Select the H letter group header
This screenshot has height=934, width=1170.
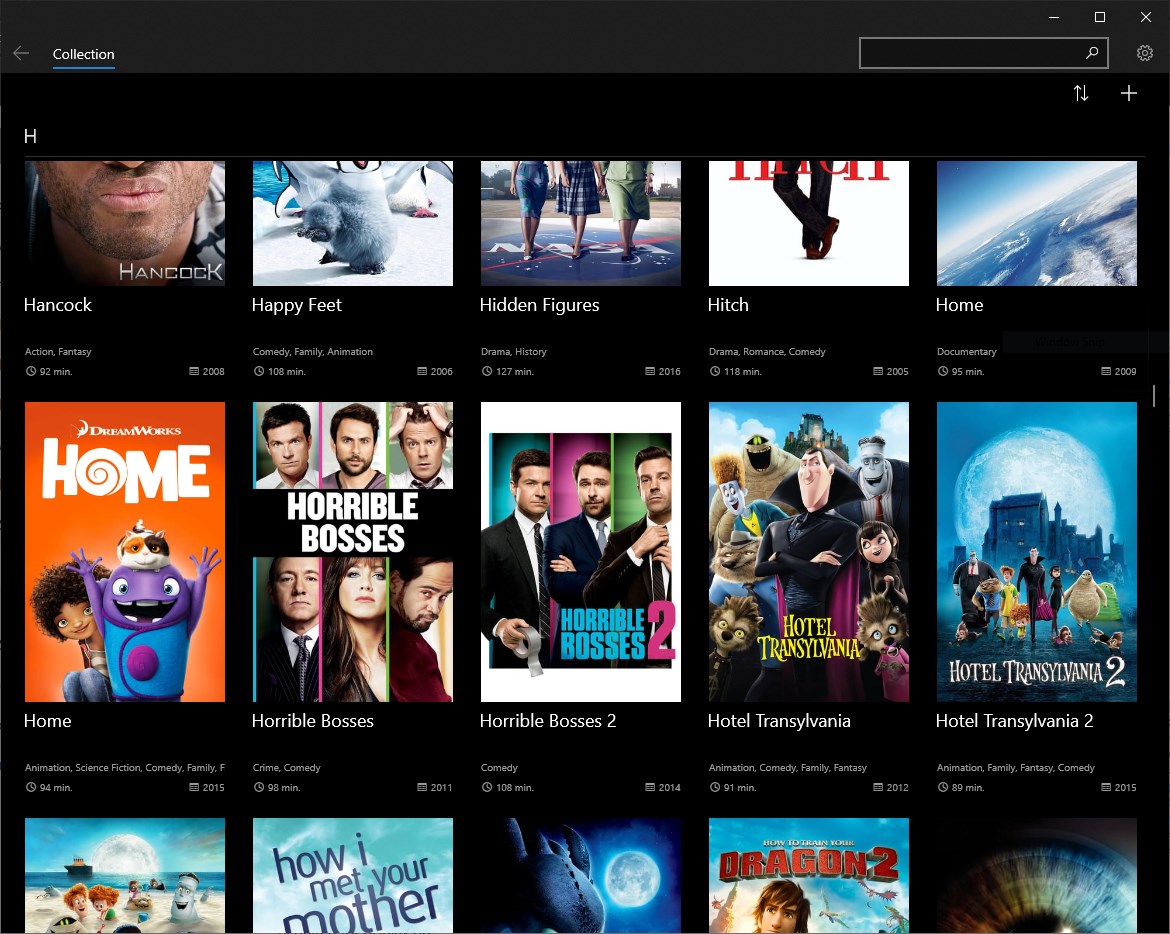[31, 137]
